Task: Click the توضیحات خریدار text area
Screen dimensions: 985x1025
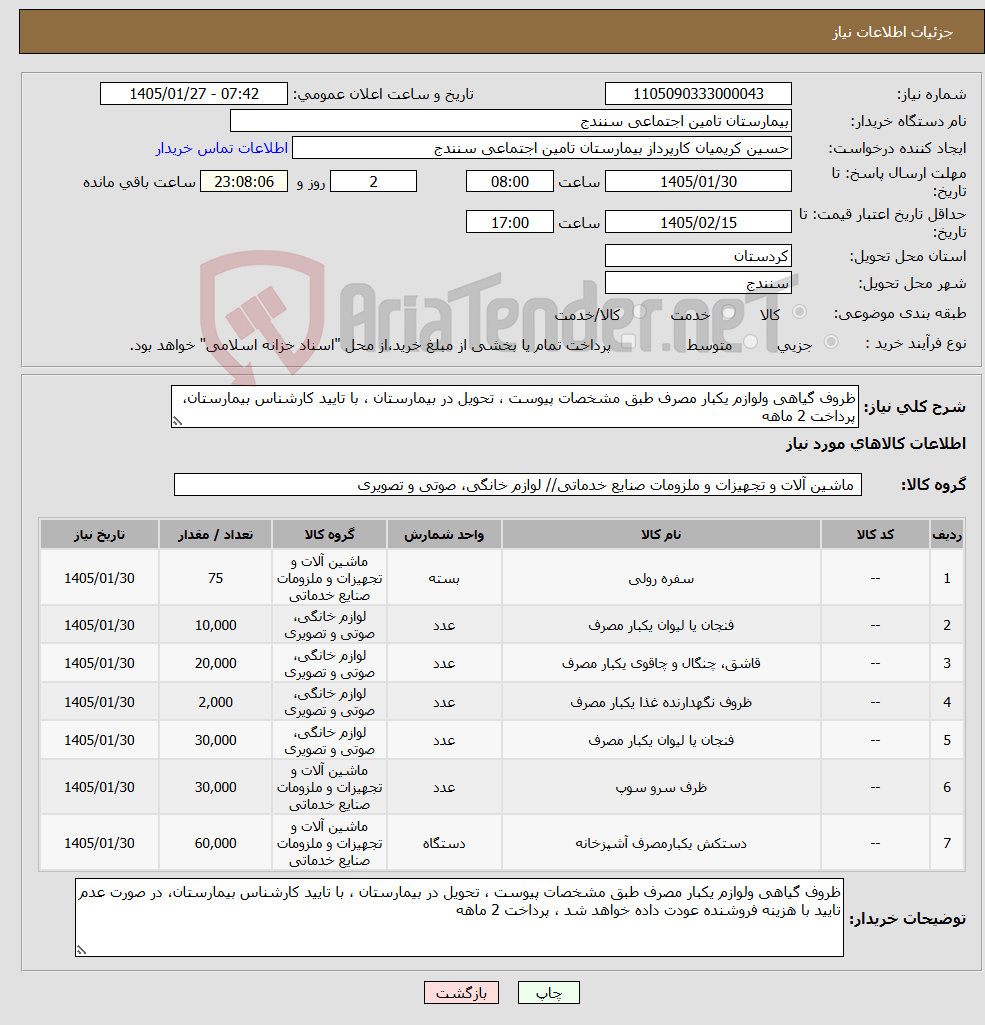Action: point(459,917)
